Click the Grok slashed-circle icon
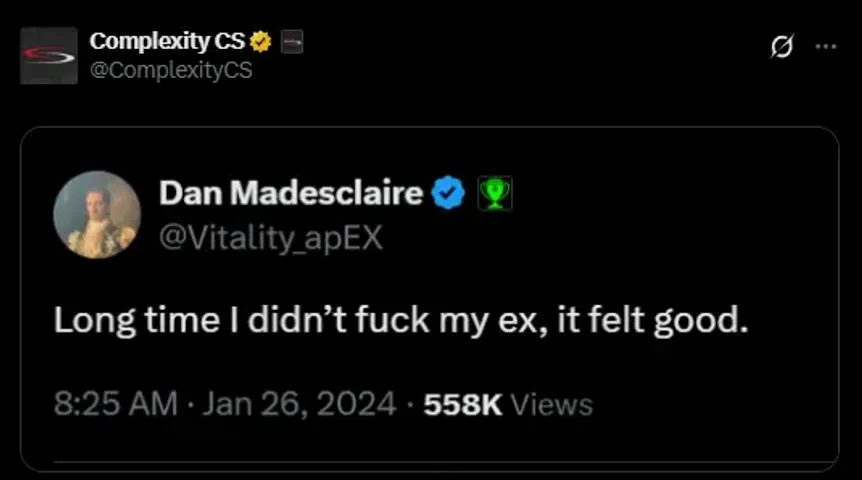Screen dimensions: 862x480 point(782,46)
